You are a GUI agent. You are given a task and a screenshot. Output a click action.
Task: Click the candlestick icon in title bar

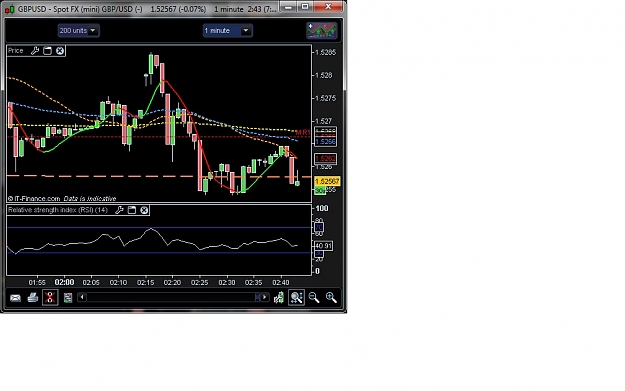pos(10,9)
